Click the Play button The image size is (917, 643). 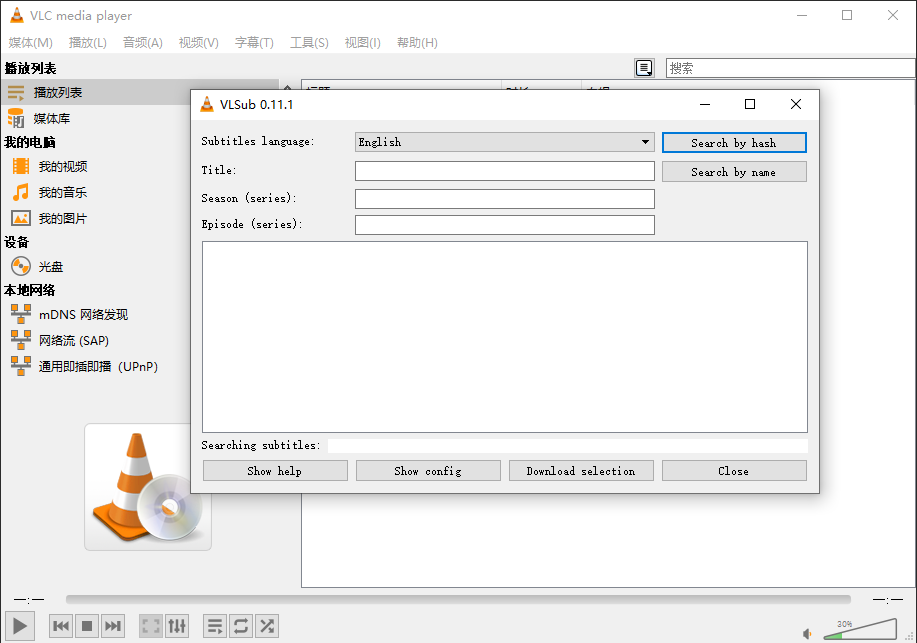(20, 626)
